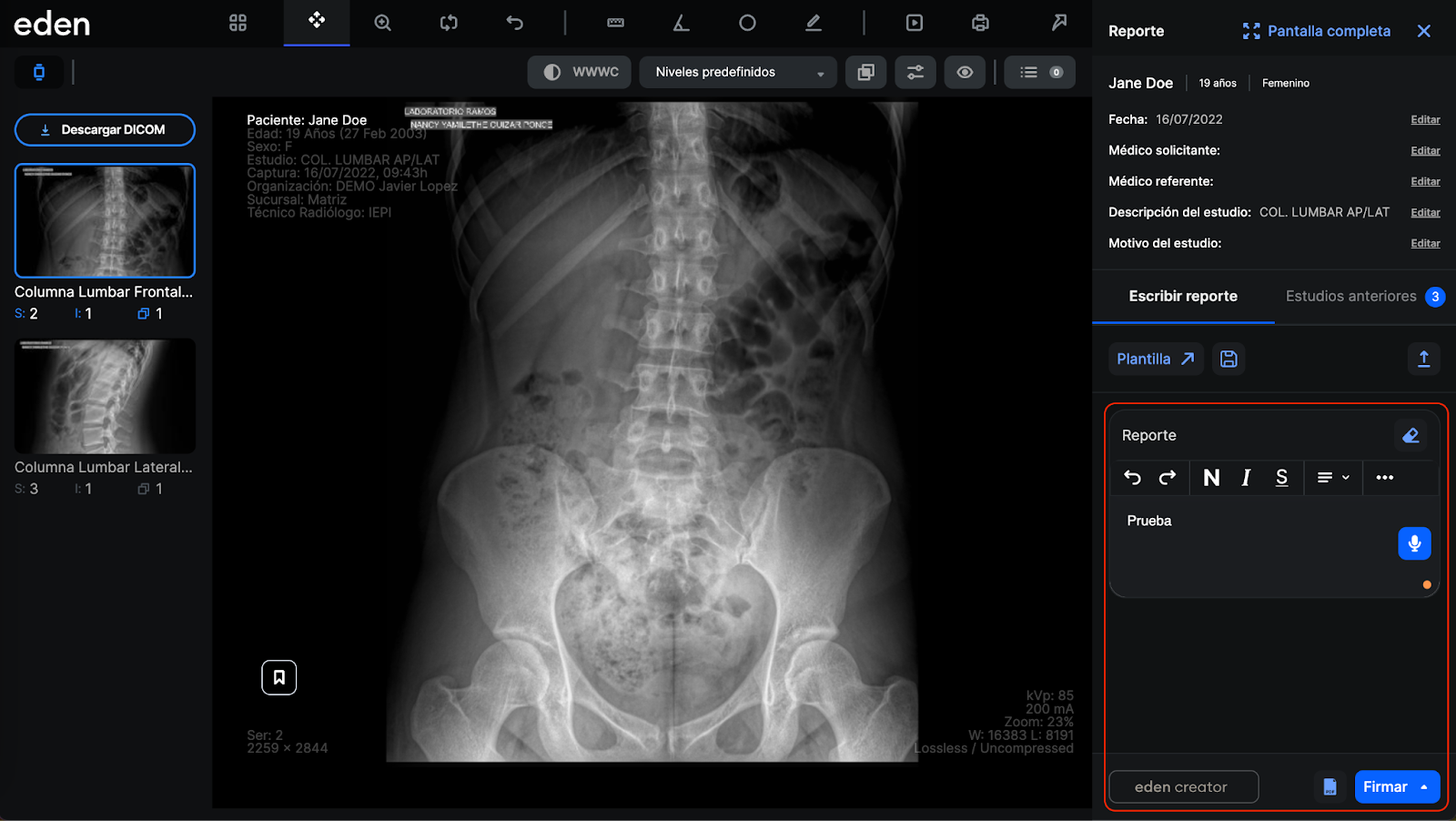
Task: Toggle the device icon under eden logo
Action: coord(39,72)
